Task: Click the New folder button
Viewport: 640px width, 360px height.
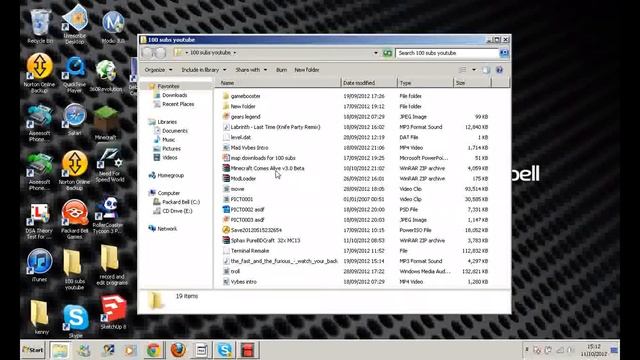Action: point(307,70)
